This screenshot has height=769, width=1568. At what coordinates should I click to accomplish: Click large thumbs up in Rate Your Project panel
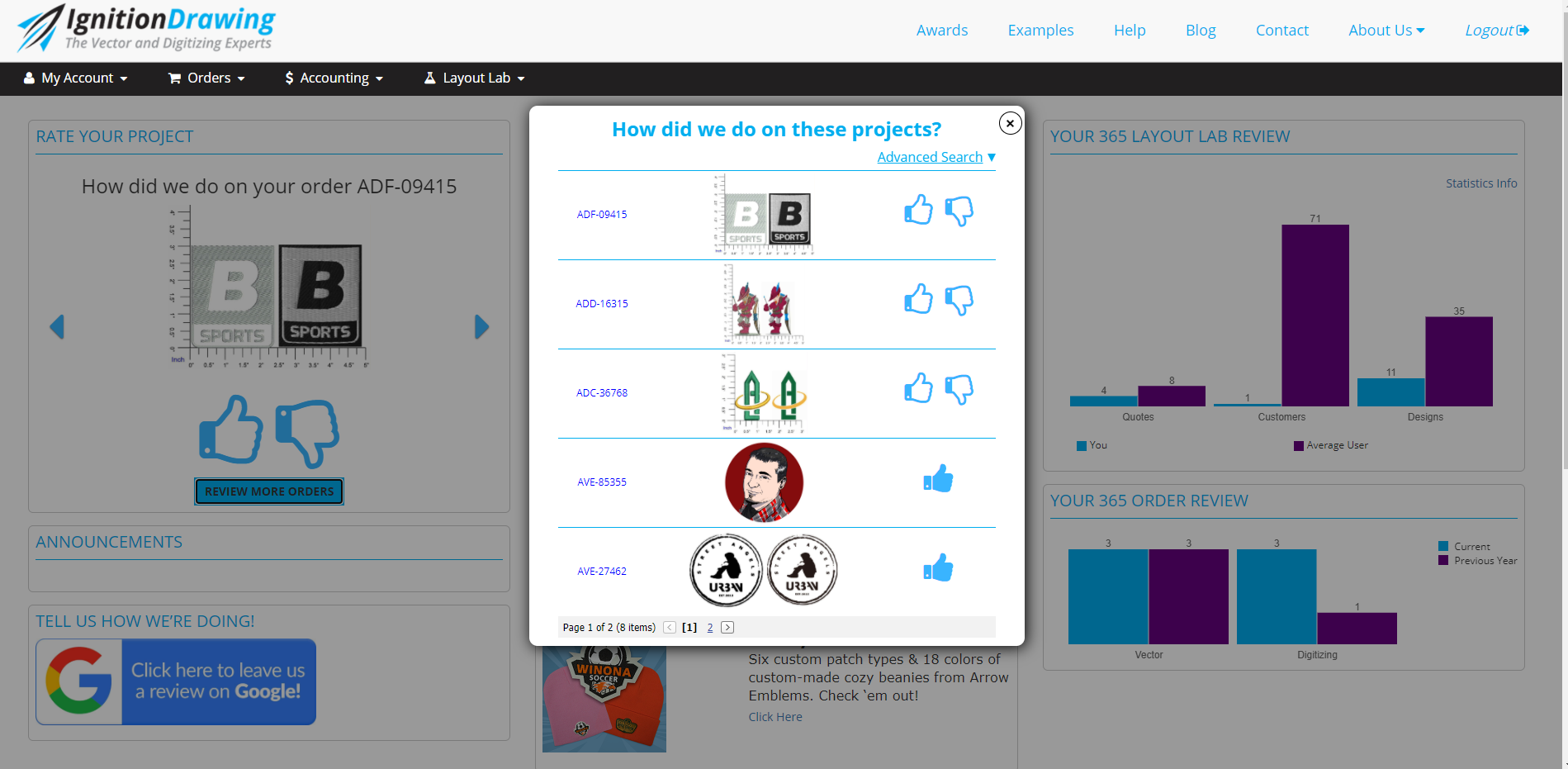[231, 430]
